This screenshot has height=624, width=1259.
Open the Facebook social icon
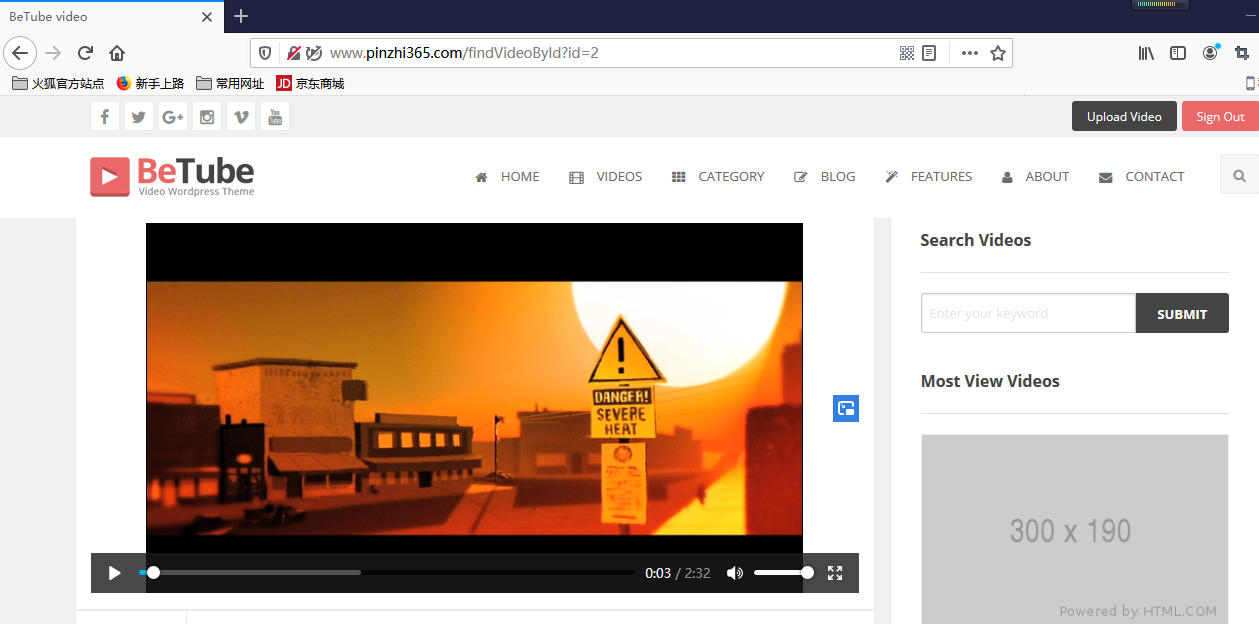105,117
